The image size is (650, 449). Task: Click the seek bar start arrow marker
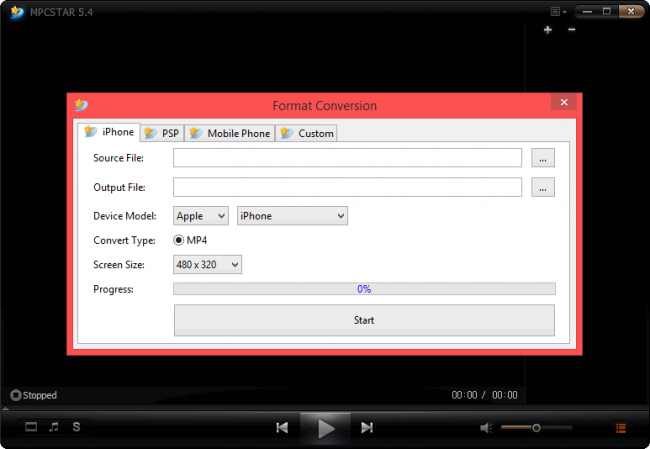tap(5, 408)
